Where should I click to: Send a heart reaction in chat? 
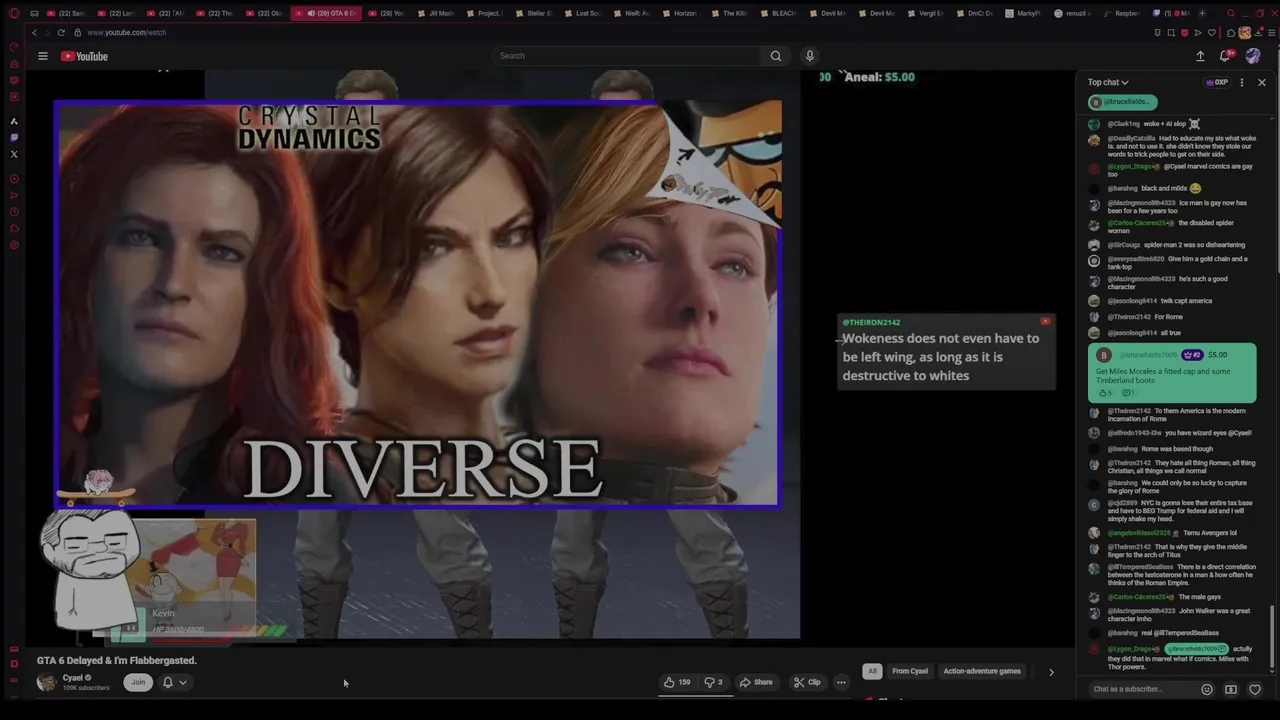pyautogui.click(x=1255, y=689)
